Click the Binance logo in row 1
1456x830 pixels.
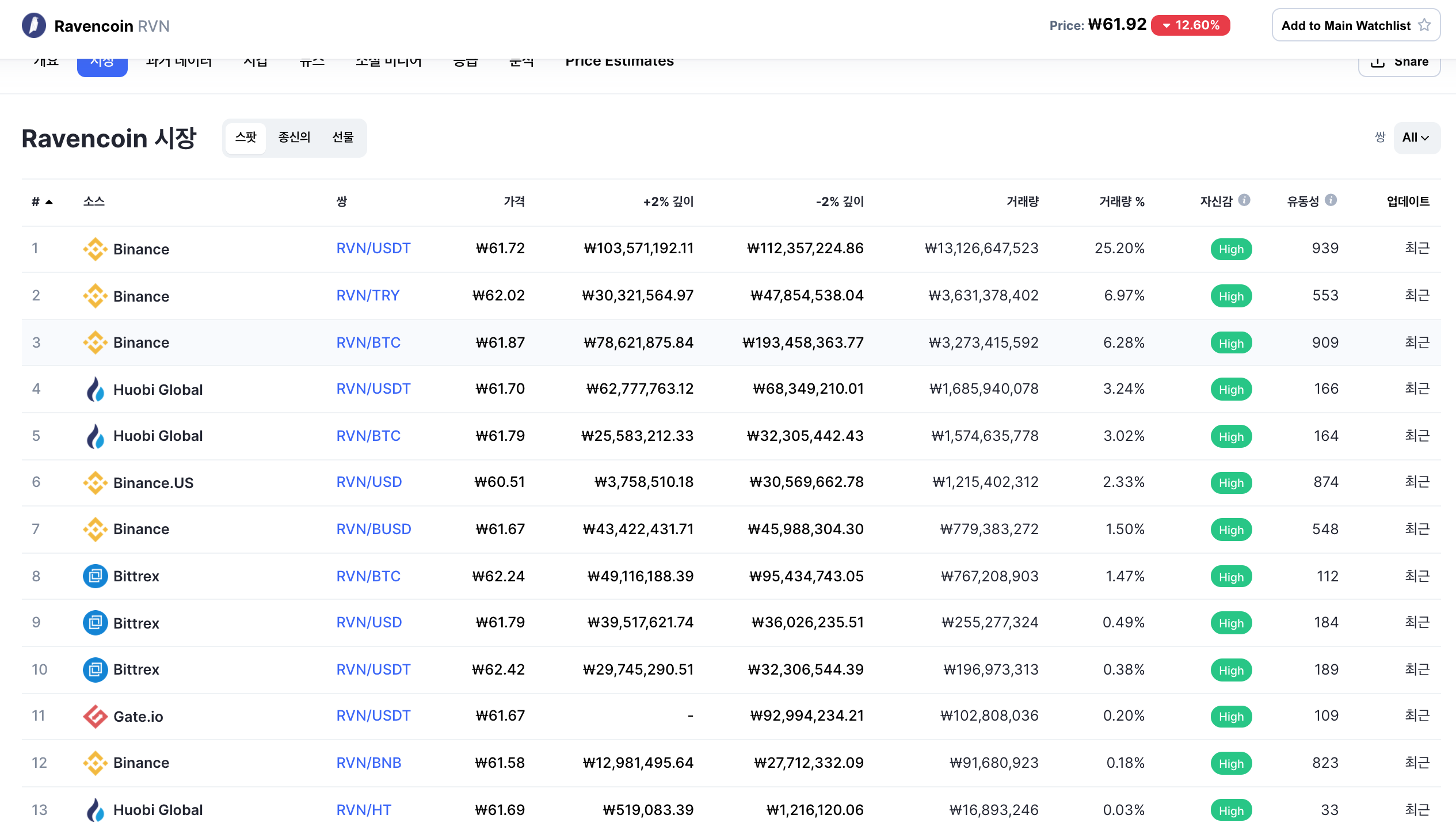(95, 249)
